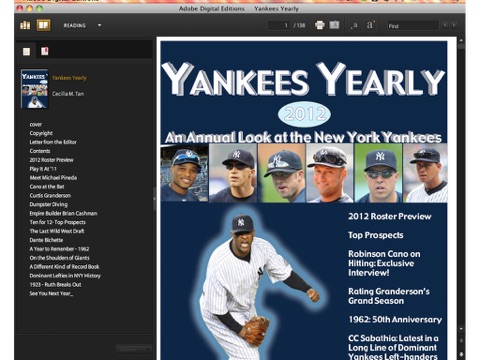Increase text size with large 'a' icon
This screenshot has height=360, width=480.
tap(370, 25)
